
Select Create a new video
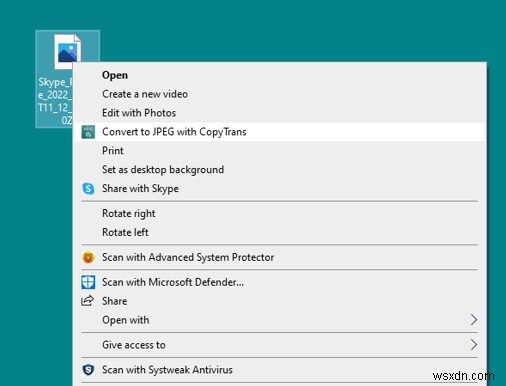(x=279, y=94)
